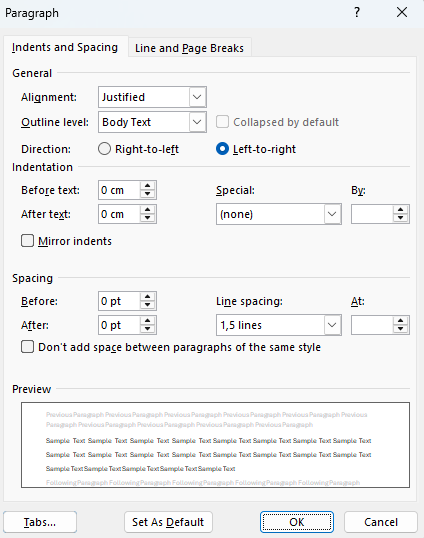Click the spacing After field
This screenshot has height=538, width=424.
click(119, 325)
